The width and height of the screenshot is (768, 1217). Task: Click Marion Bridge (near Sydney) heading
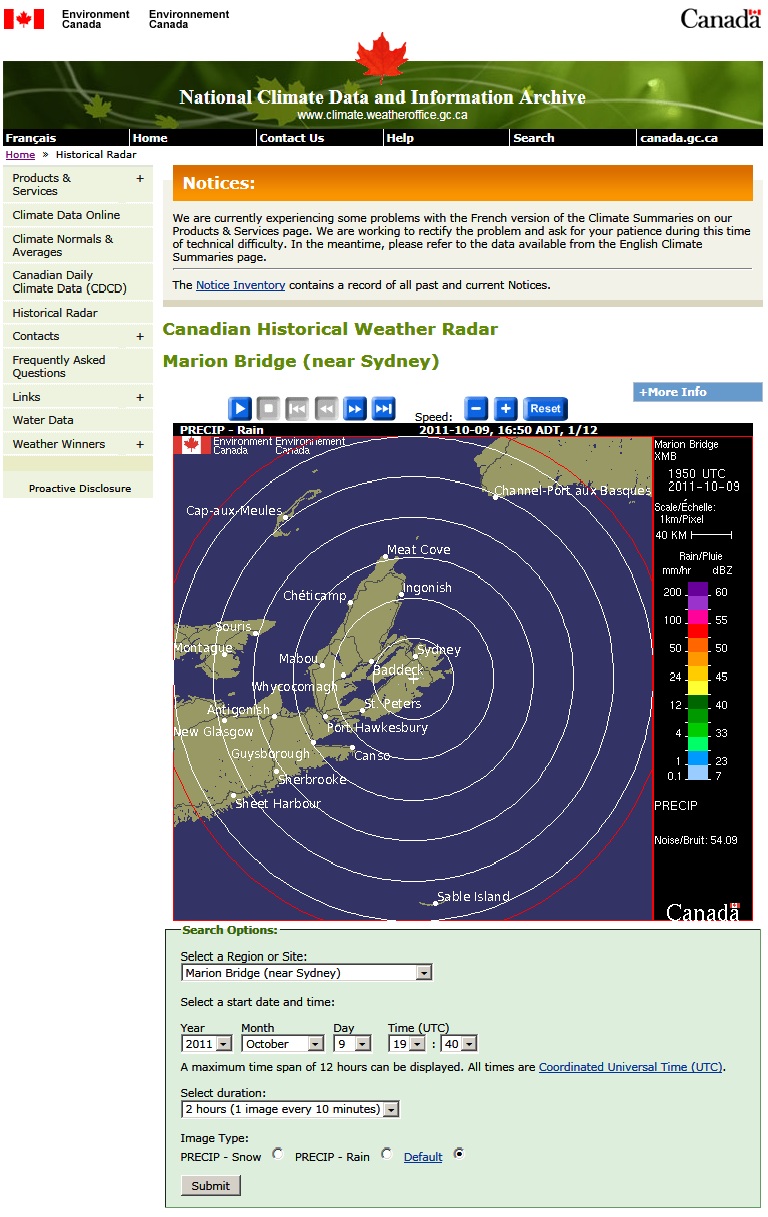[301, 361]
